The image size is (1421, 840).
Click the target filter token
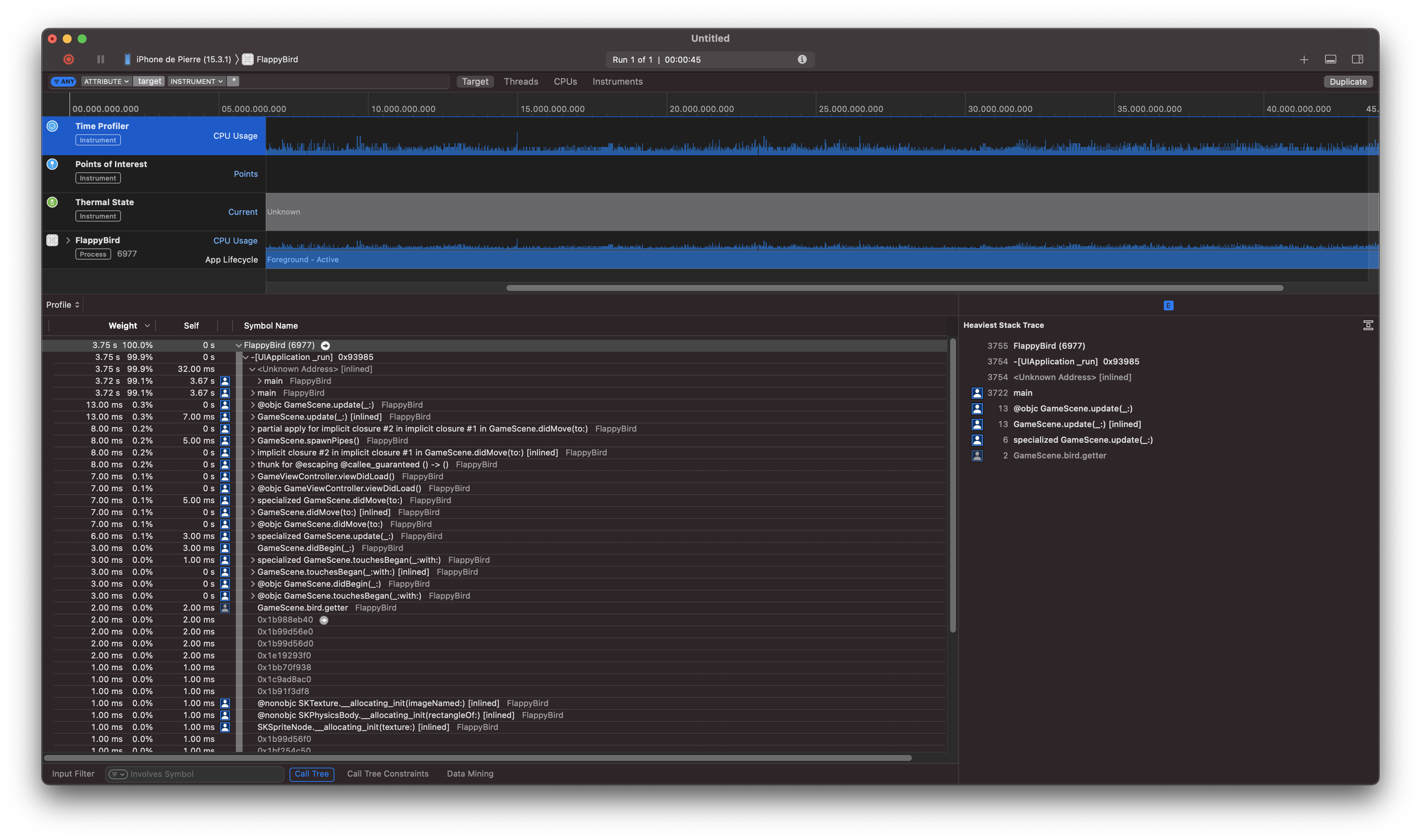point(150,82)
